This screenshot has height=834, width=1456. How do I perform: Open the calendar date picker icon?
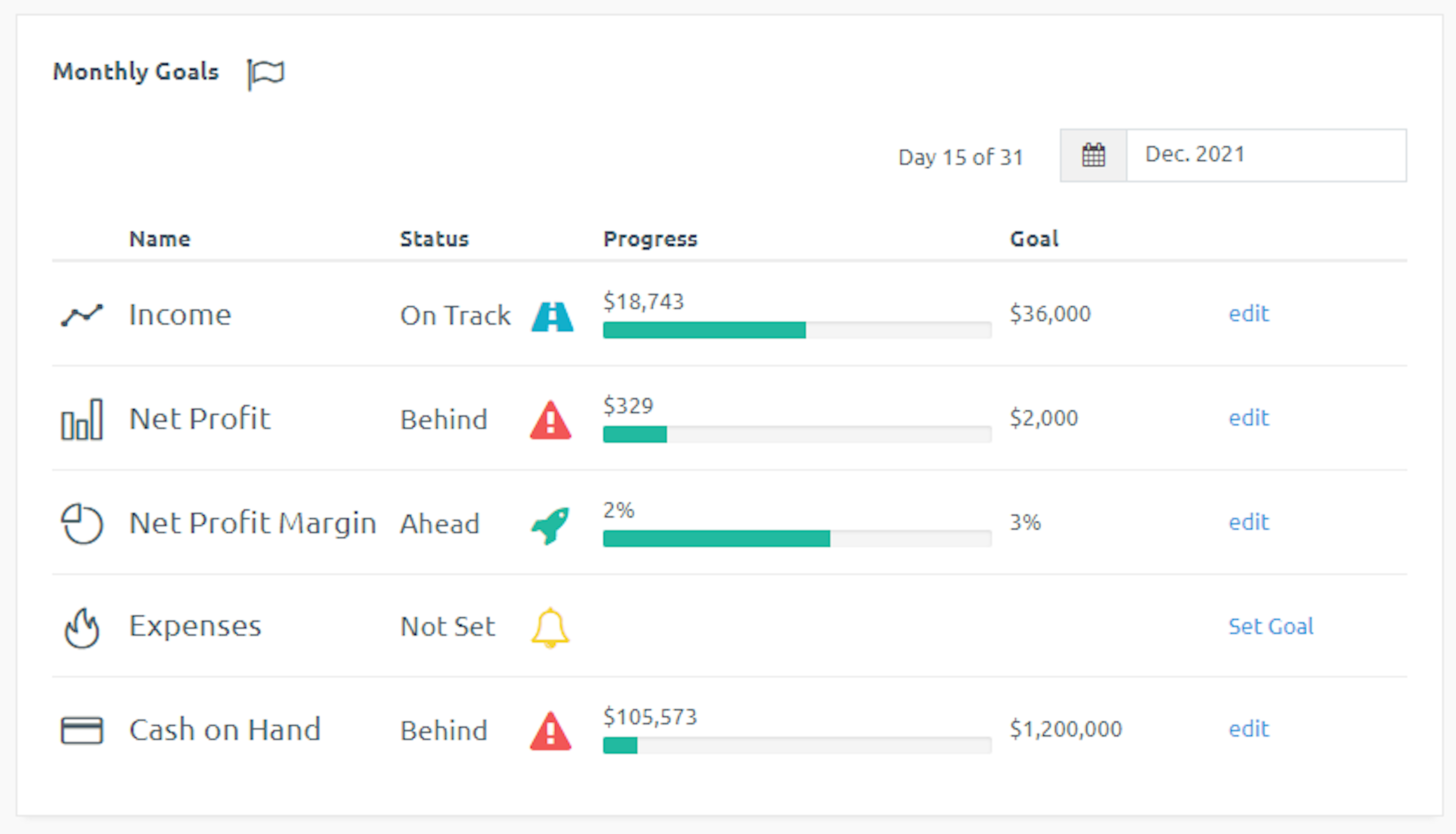click(x=1092, y=155)
